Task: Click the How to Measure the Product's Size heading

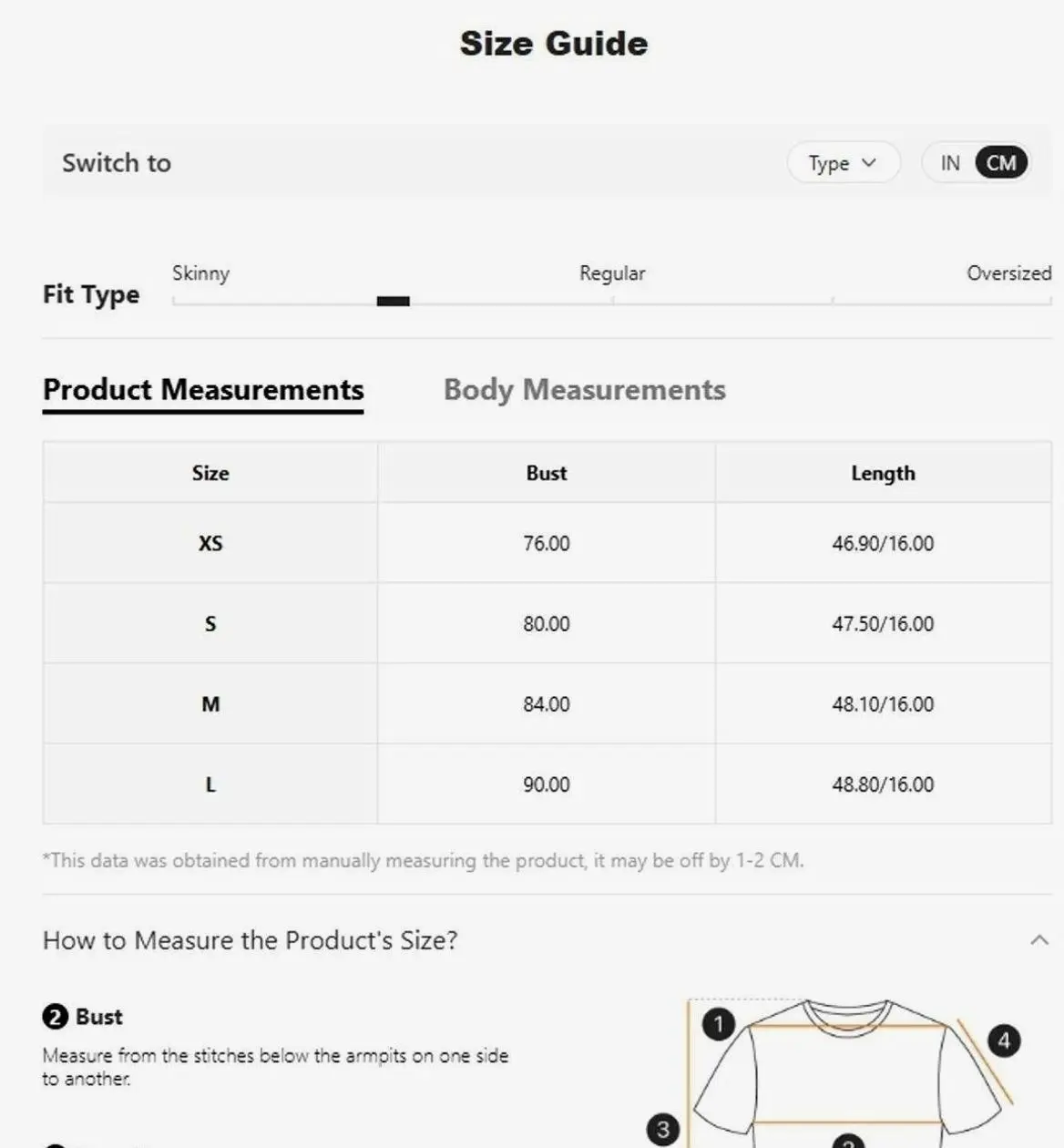Action: 251,940
